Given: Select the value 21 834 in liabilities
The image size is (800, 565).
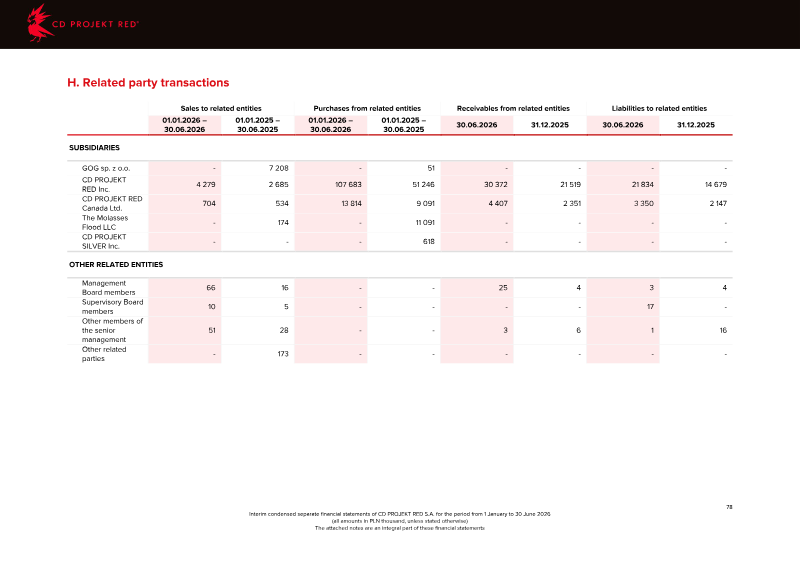Looking at the screenshot, I should [642, 184].
